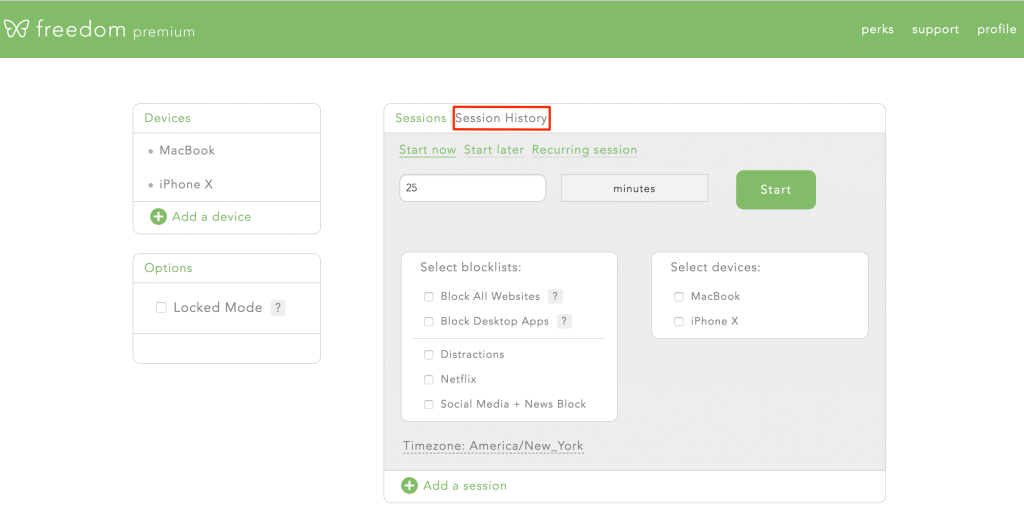This screenshot has width=1024, height=507.
Task: Open the support link in header
Action: [935, 29]
